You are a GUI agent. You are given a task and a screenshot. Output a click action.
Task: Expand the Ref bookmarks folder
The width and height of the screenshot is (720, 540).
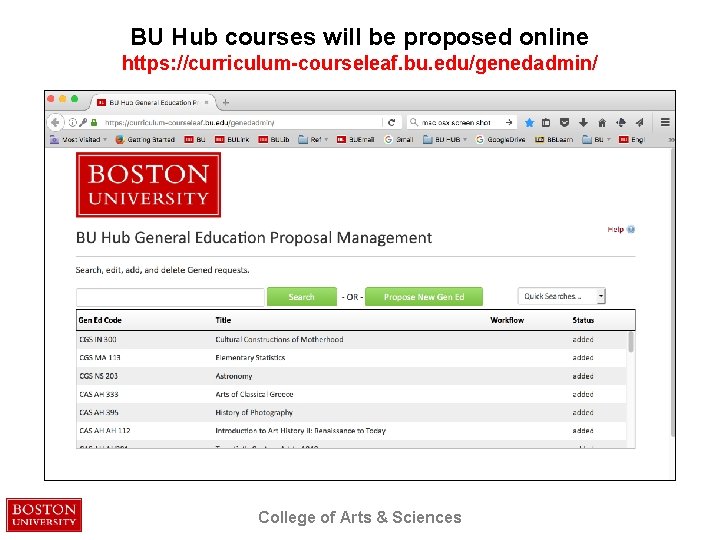313,140
